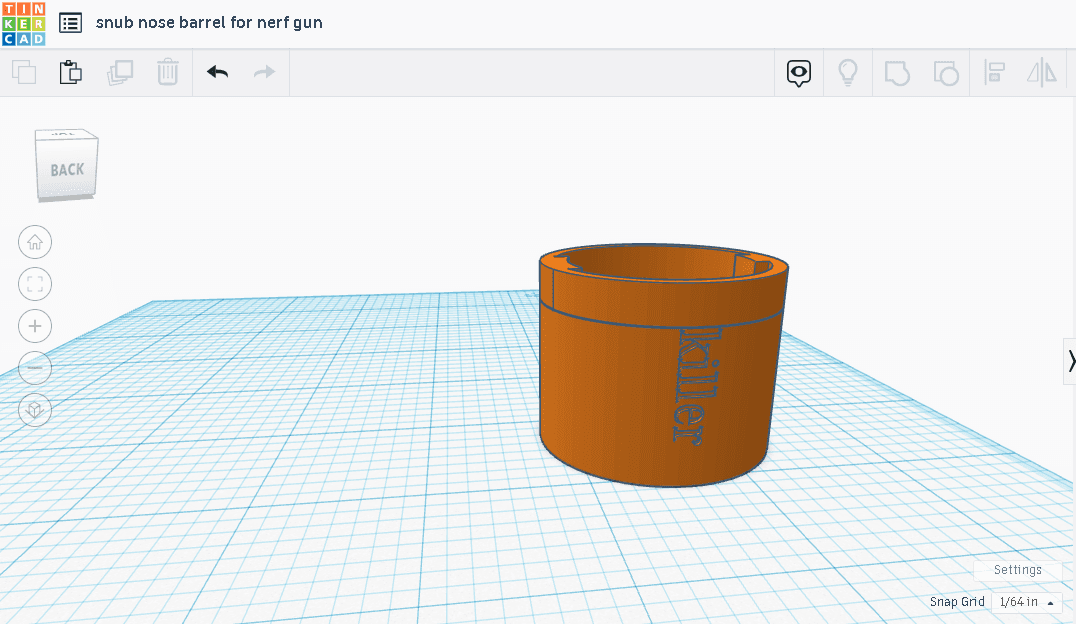Open the Tinkercad logo home page
Image resolution: width=1076 pixels, height=624 pixels.
tap(24, 23)
